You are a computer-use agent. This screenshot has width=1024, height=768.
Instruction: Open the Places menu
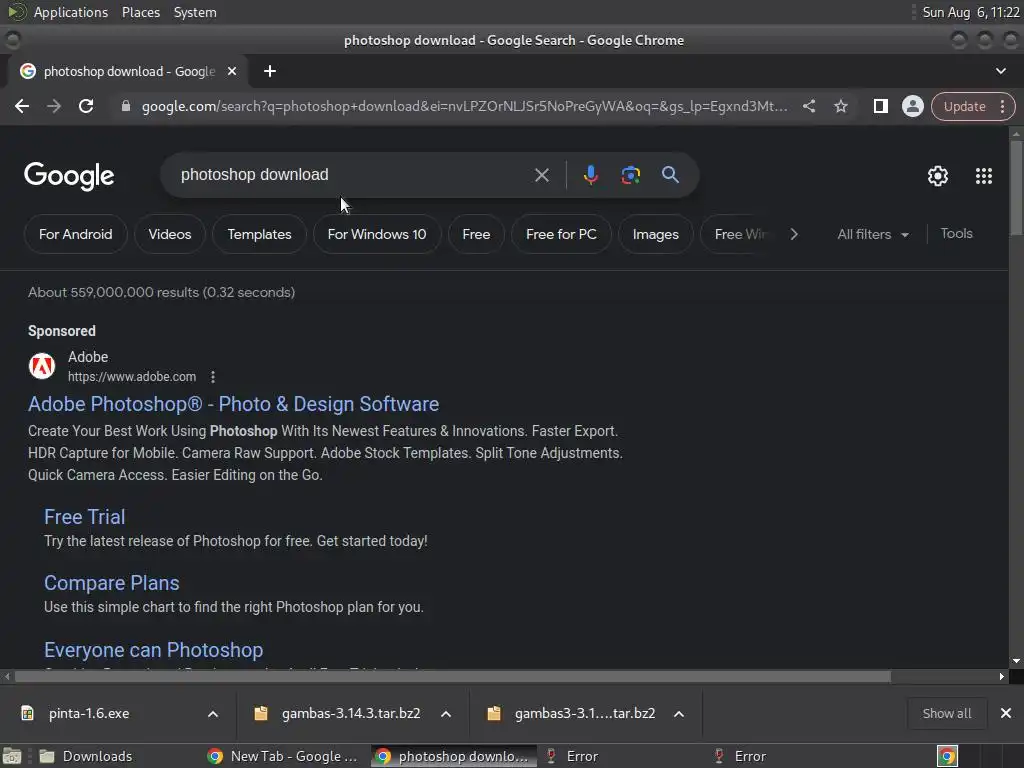pyautogui.click(x=140, y=12)
